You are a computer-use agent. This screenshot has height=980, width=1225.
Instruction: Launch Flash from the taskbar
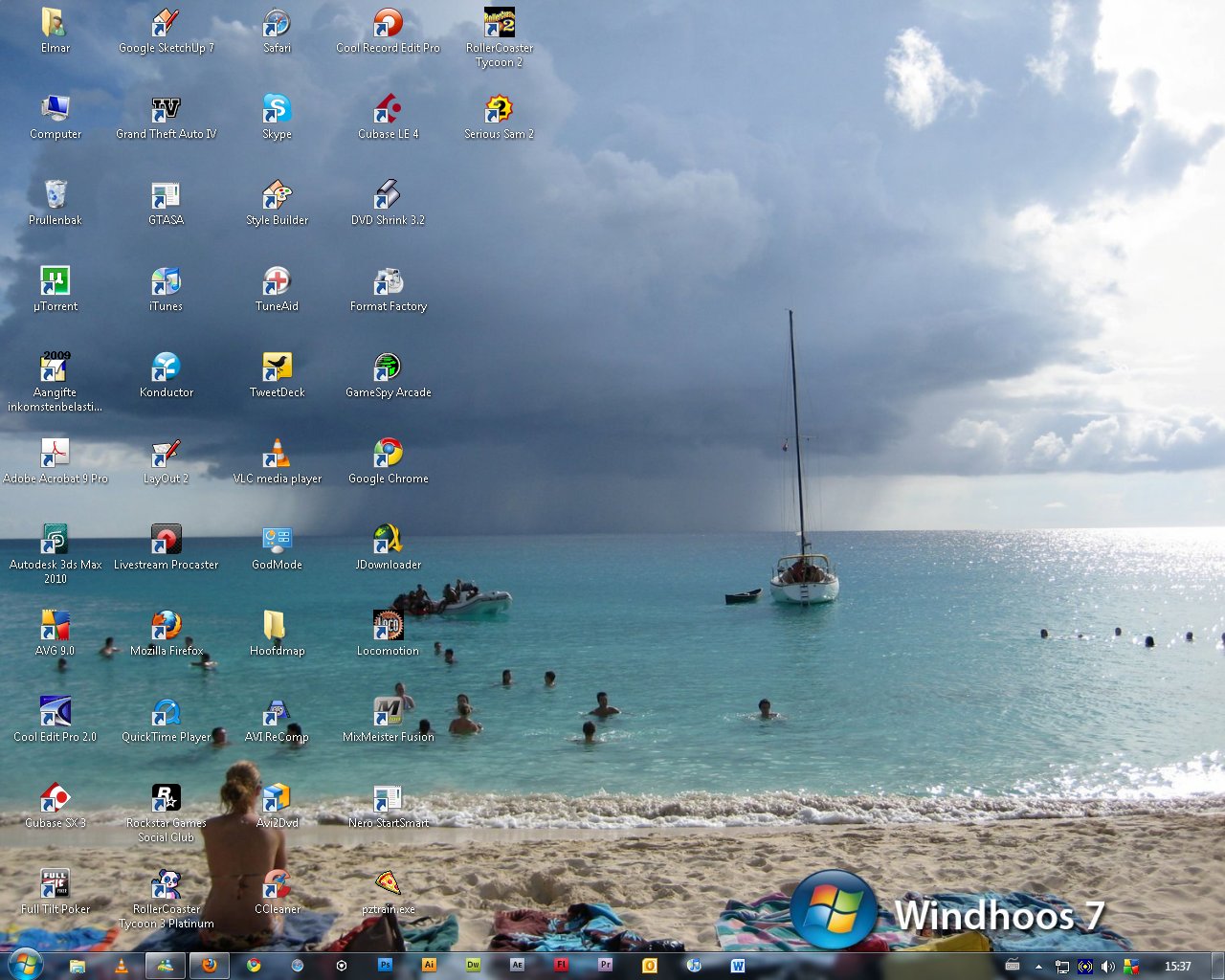tap(561, 966)
